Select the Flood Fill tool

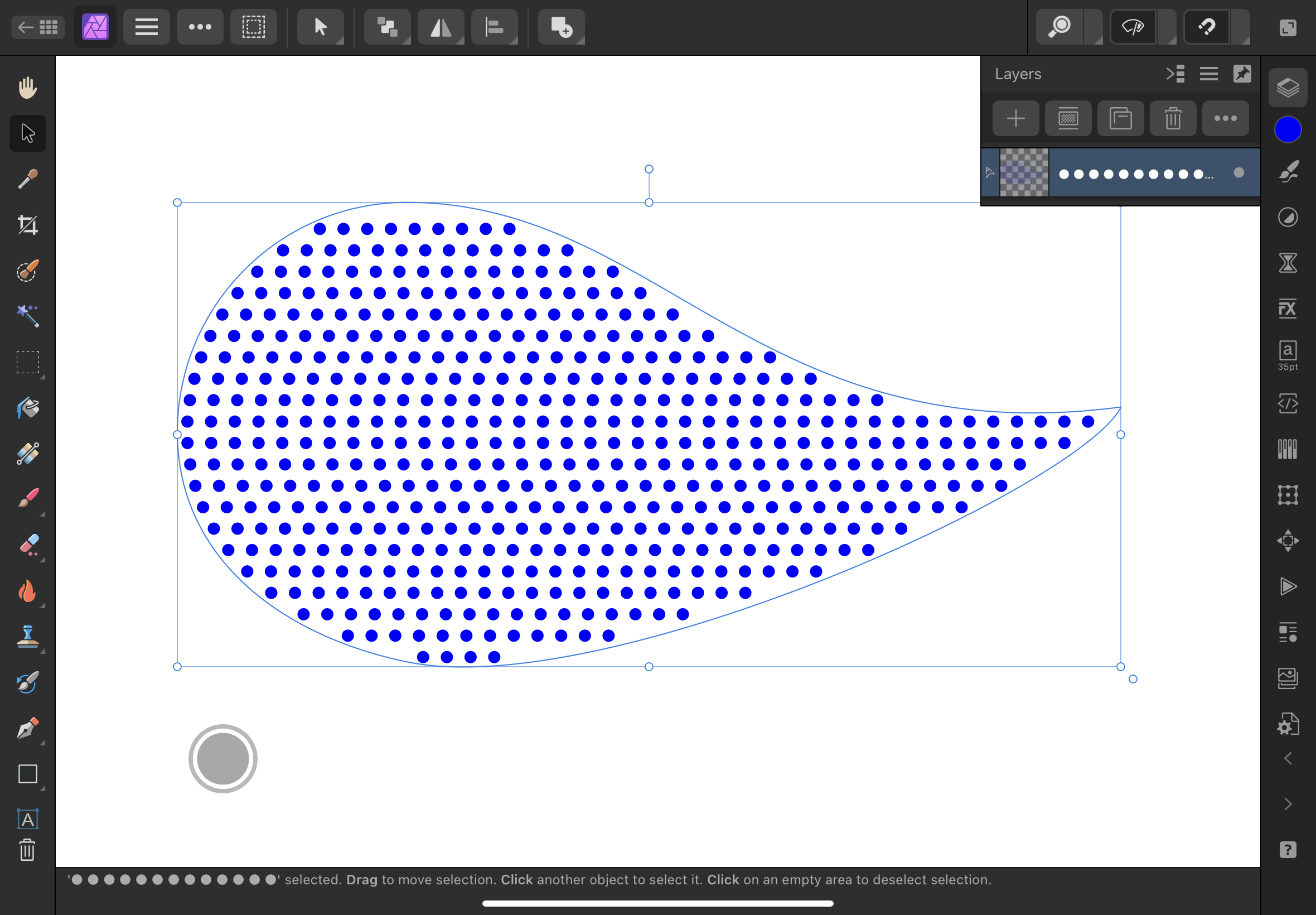(27, 408)
